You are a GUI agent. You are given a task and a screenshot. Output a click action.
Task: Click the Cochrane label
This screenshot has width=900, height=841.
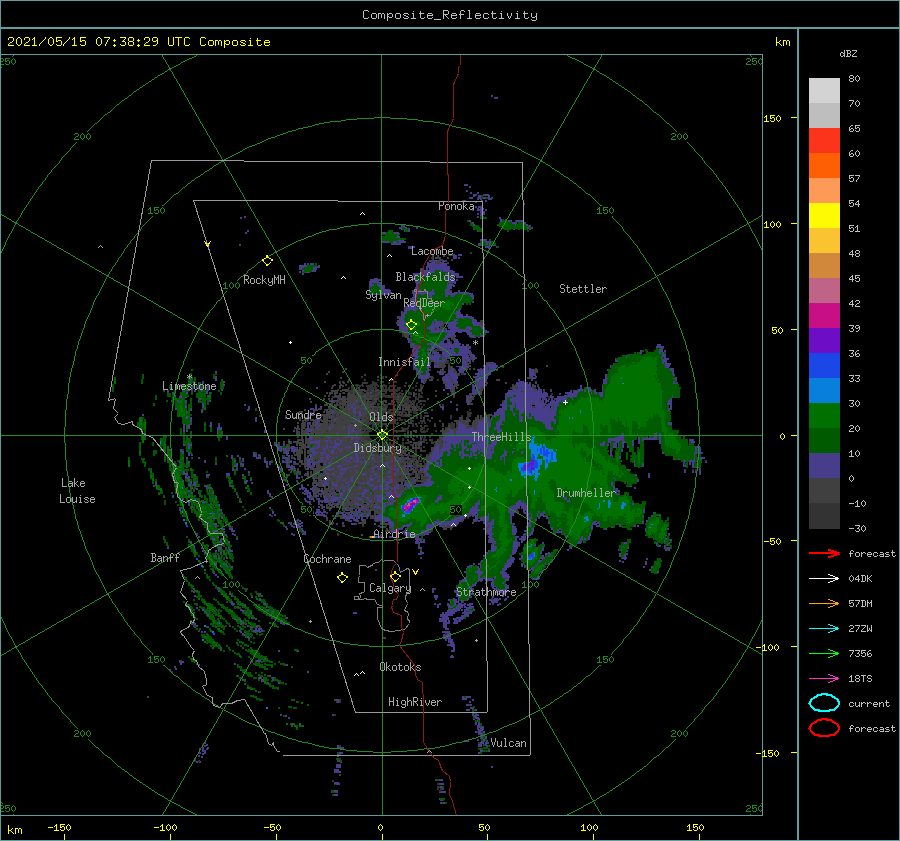click(327, 559)
